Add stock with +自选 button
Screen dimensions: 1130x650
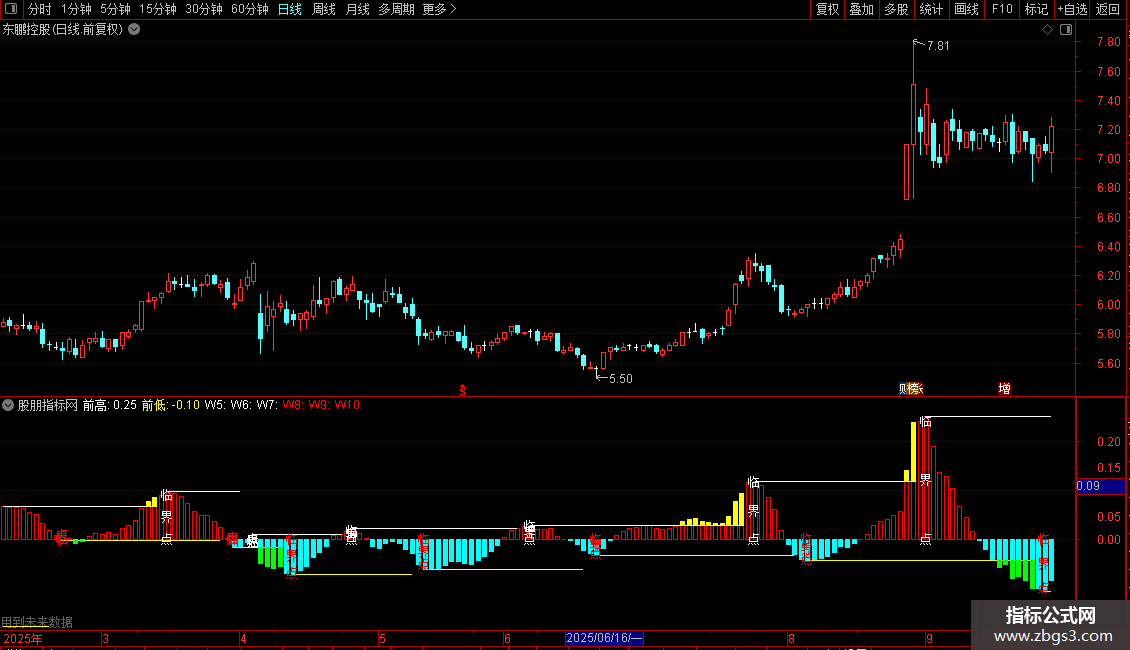point(1072,9)
